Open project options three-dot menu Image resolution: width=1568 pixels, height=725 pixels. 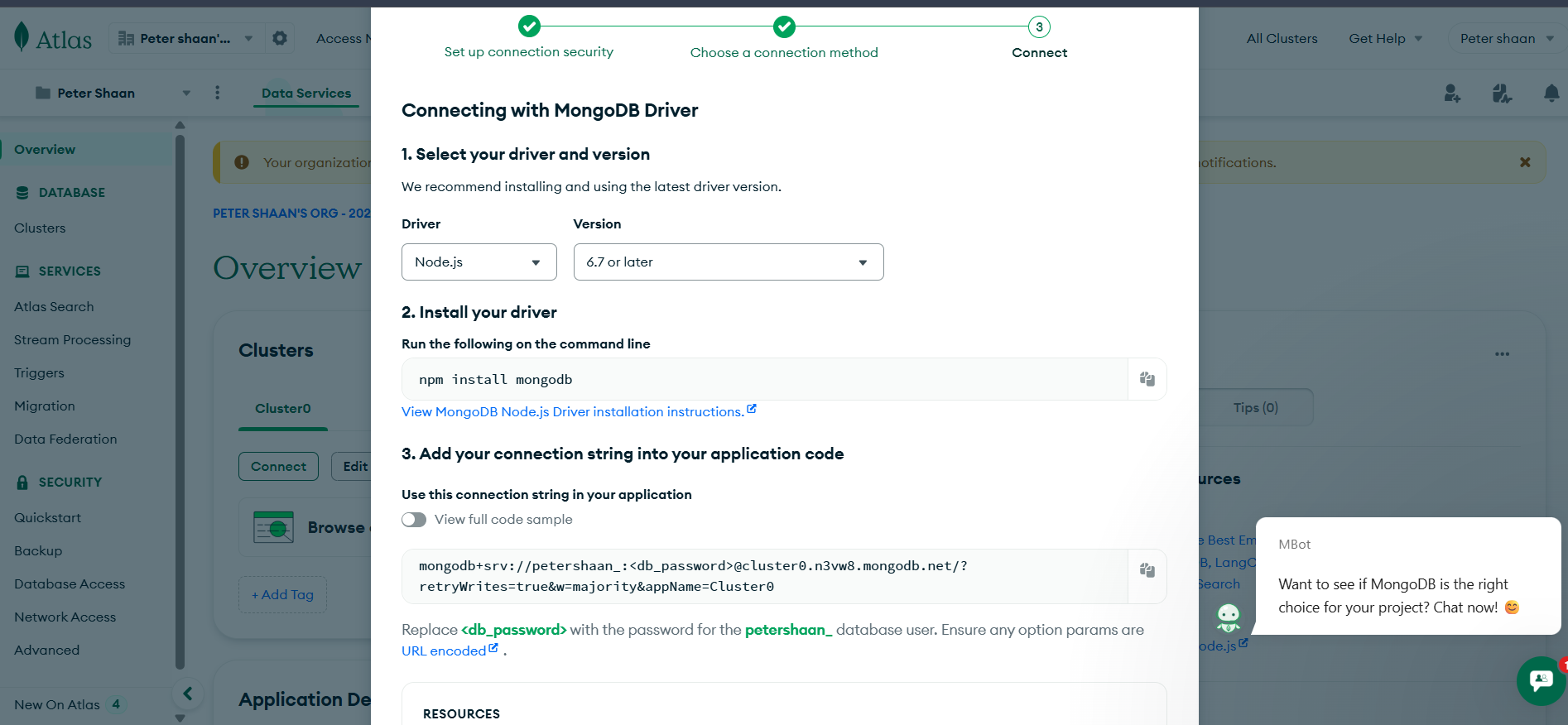click(218, 93)
